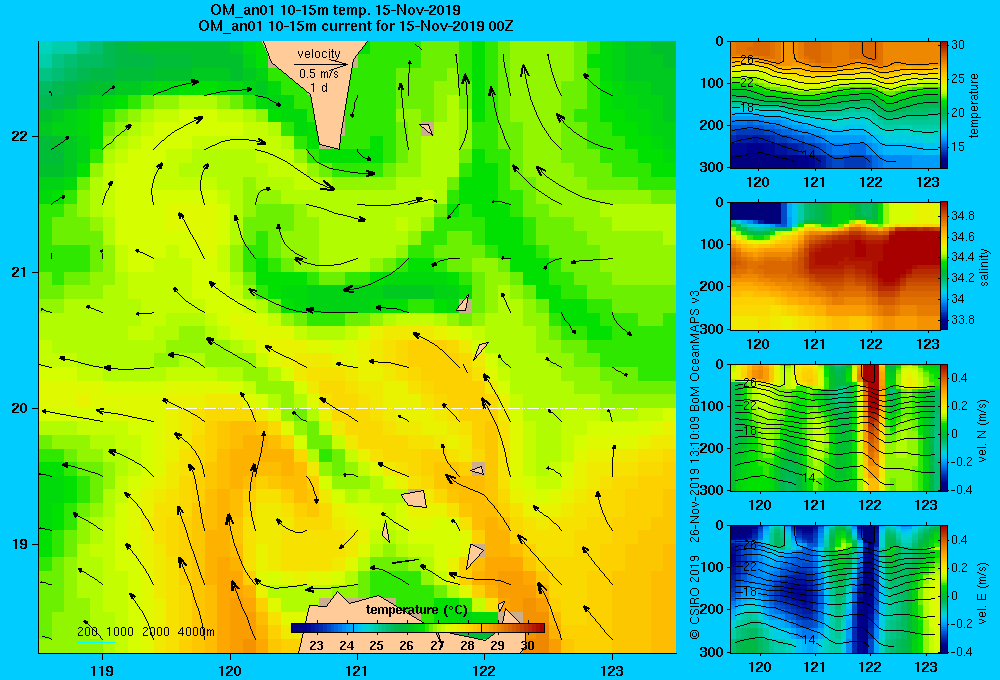Click the '23' tick on map temperature colorbar
Viewport: 1000px width, 680px height.
316,645
